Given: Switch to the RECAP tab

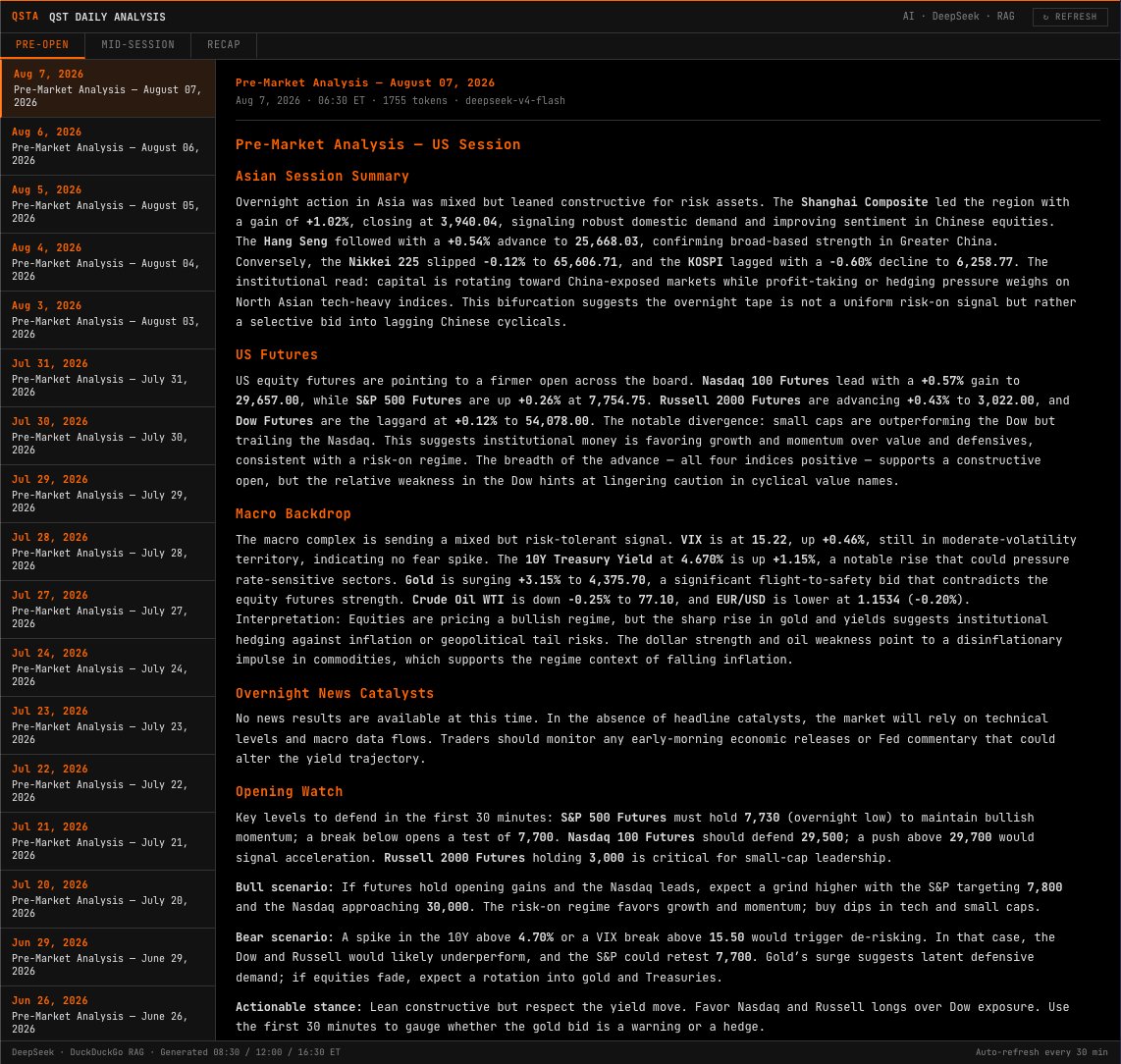Looking at the screenshot, I should pos(224,45).
